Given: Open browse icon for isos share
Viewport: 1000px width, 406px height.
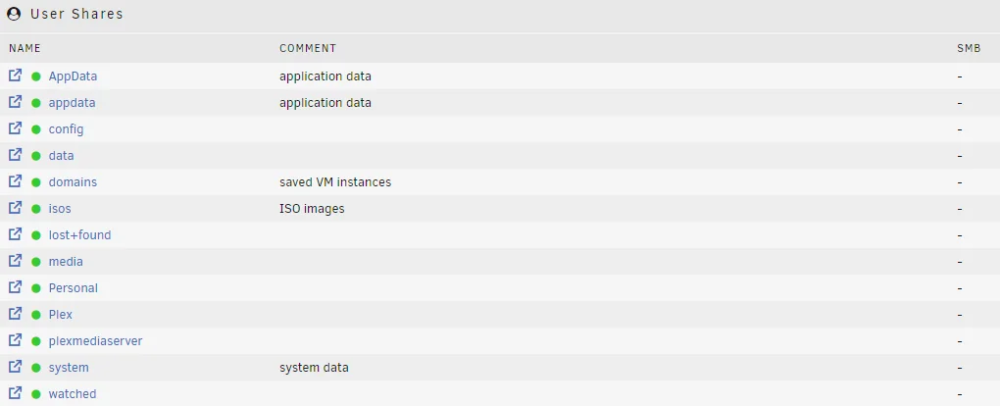Looking at the screenshot, I should 15,208.
